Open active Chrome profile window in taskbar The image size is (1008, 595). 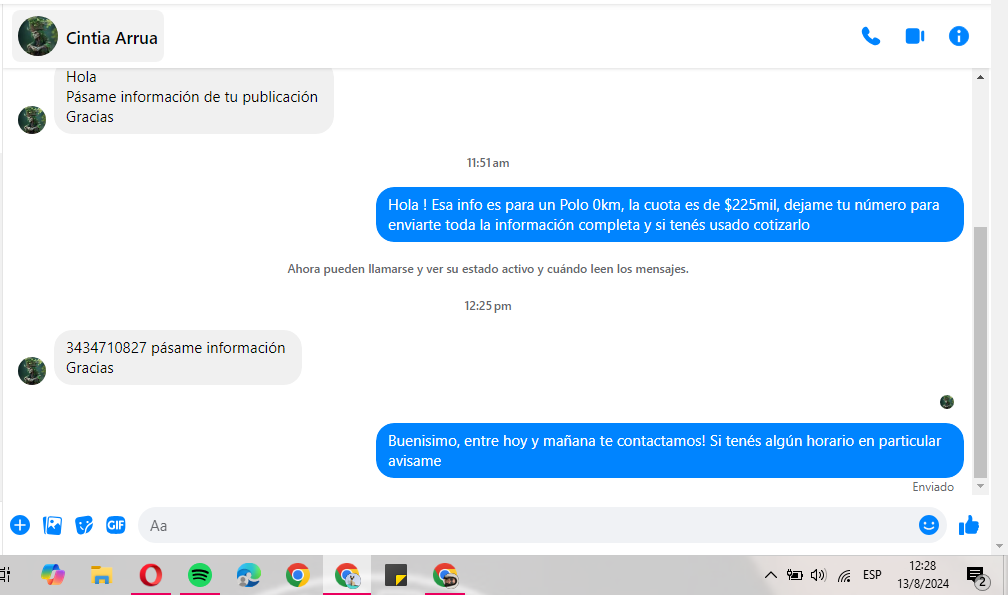[x=347, y=574]
